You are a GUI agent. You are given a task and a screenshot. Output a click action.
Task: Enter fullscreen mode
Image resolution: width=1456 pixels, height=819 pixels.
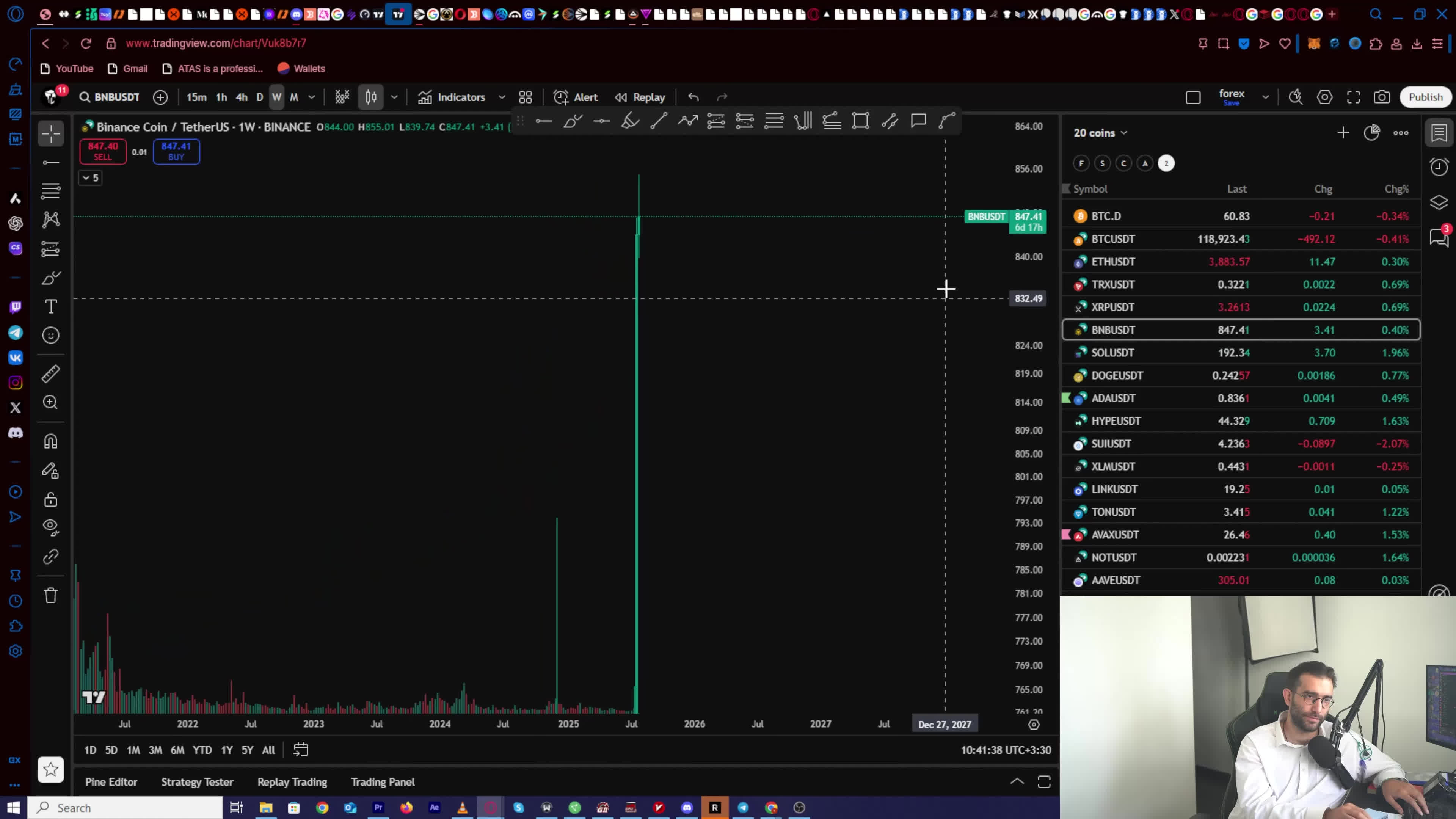1354,97
